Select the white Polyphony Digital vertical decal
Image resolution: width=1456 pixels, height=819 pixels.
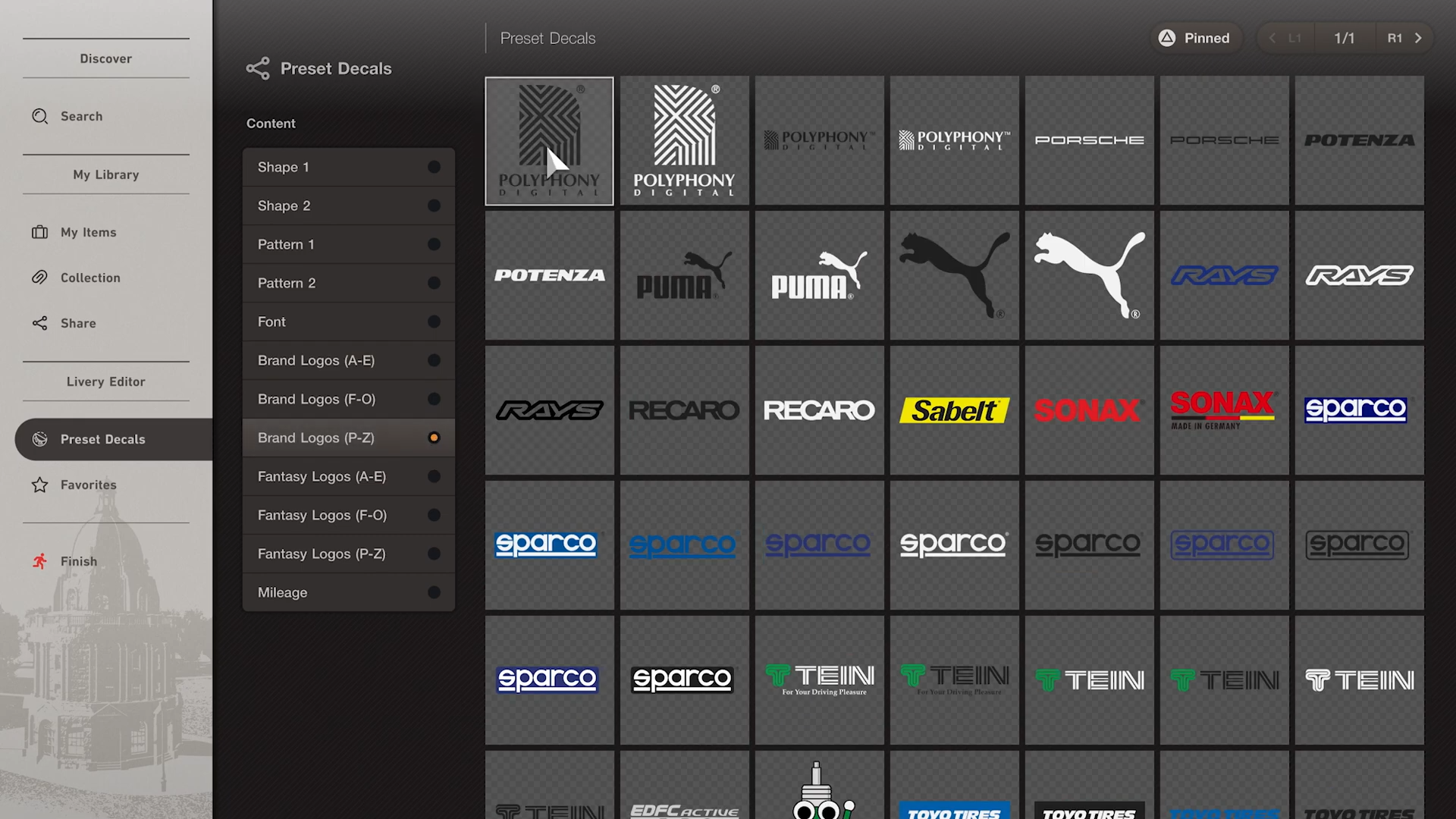click(x=685, y=140)
